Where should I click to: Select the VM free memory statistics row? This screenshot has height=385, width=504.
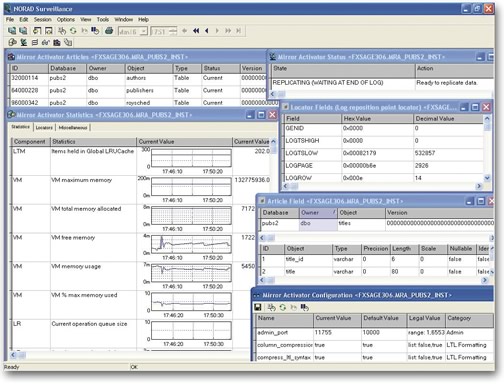coord(133,247)
